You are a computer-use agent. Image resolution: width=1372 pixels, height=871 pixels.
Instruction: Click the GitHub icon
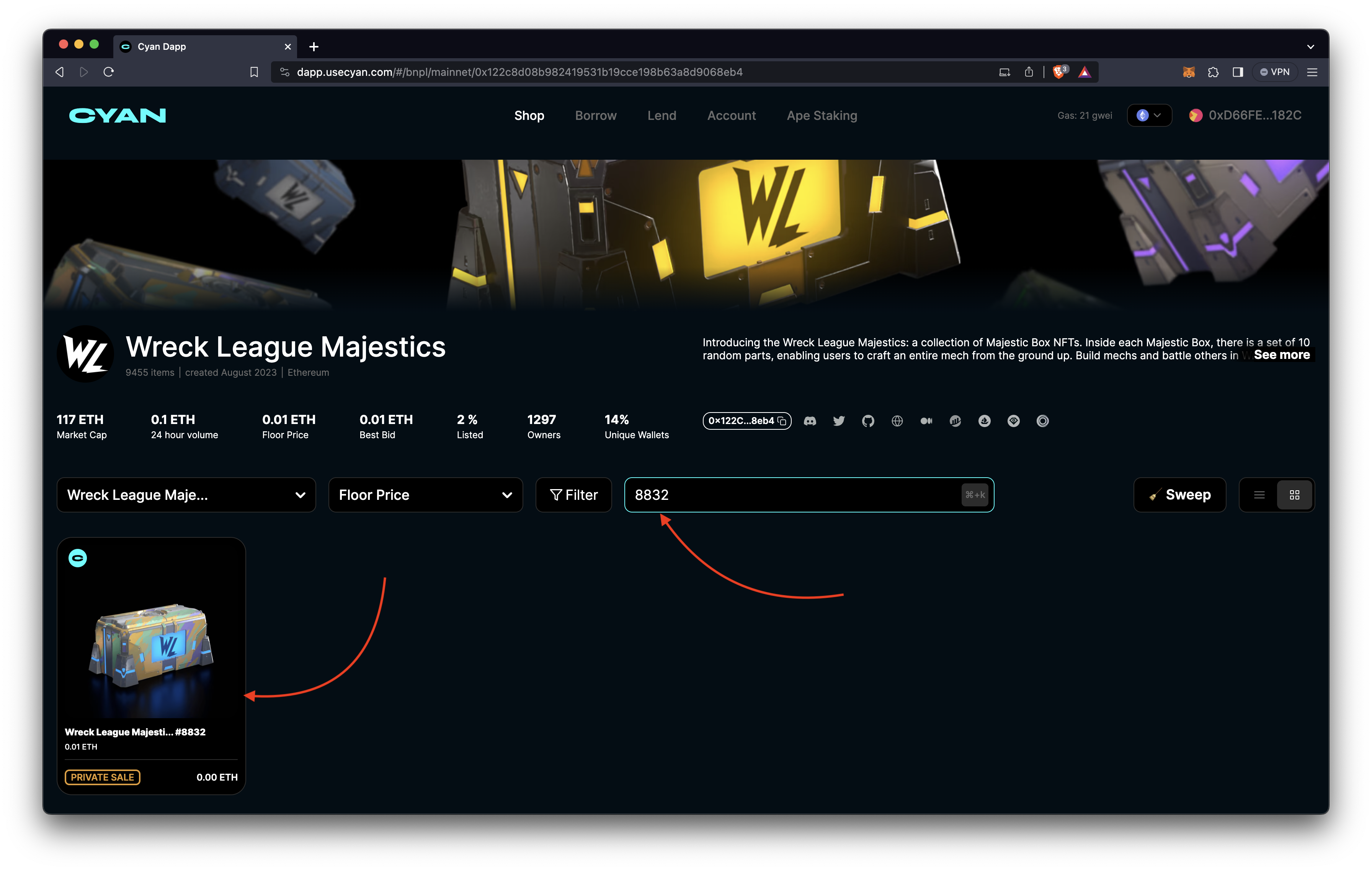click(x=868, y=421)
